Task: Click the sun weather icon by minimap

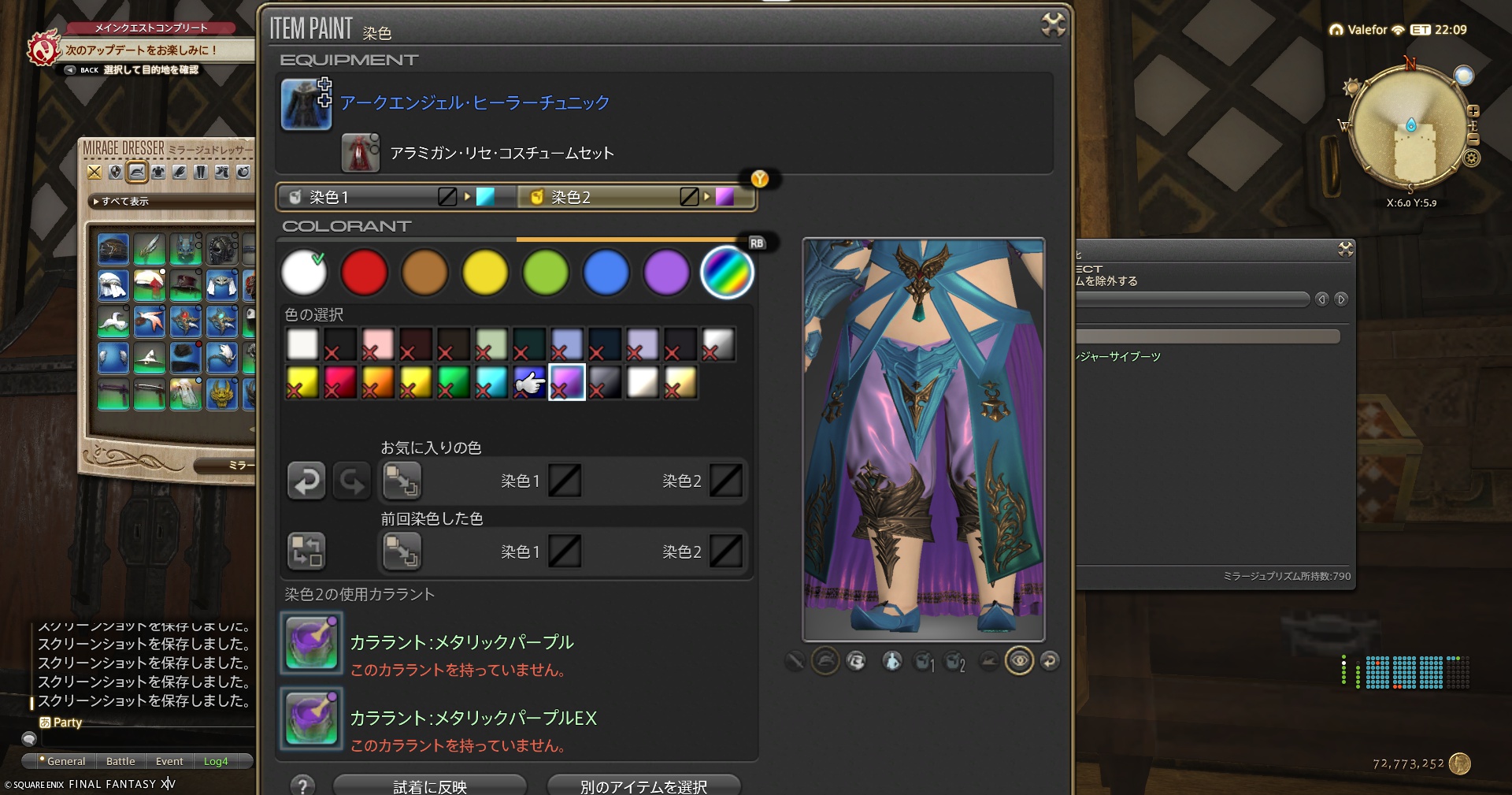Action: (x=1353, y=87)
